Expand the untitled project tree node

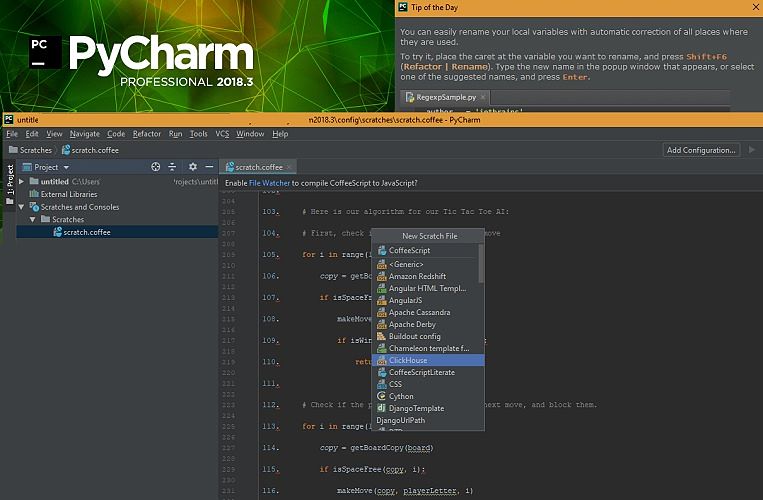click(21, 181)
